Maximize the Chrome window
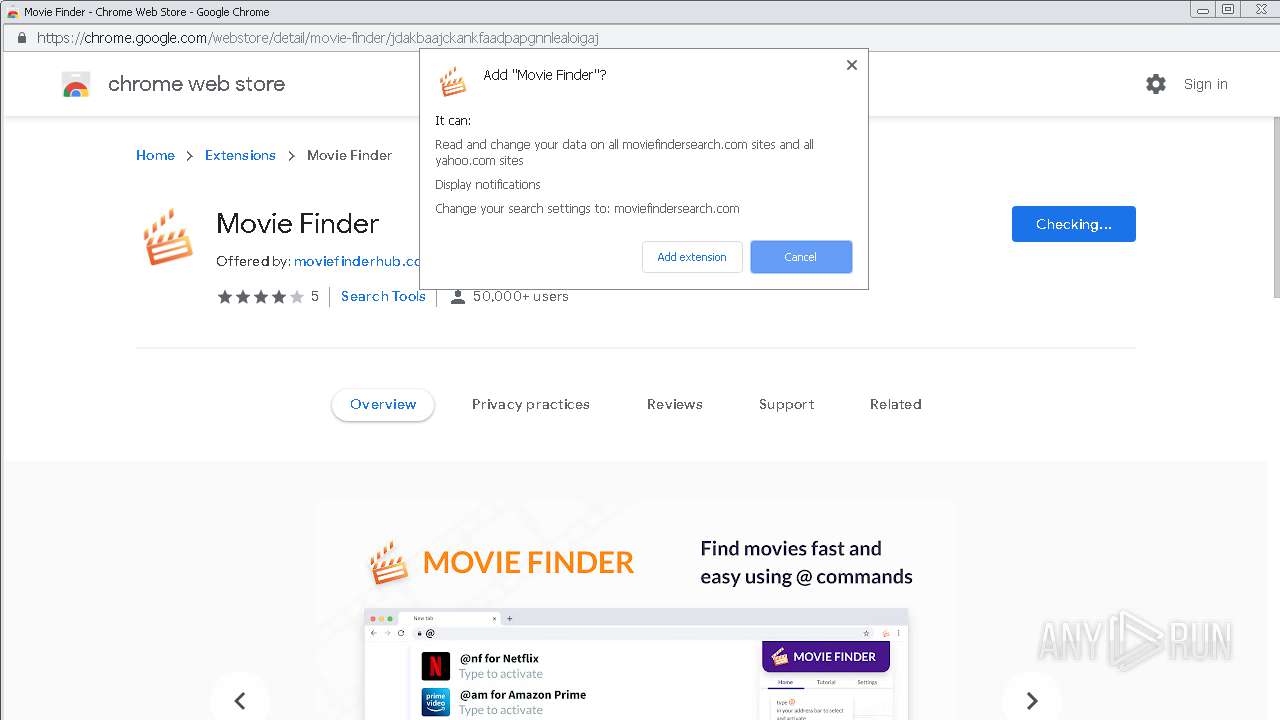 [1228, 9]
